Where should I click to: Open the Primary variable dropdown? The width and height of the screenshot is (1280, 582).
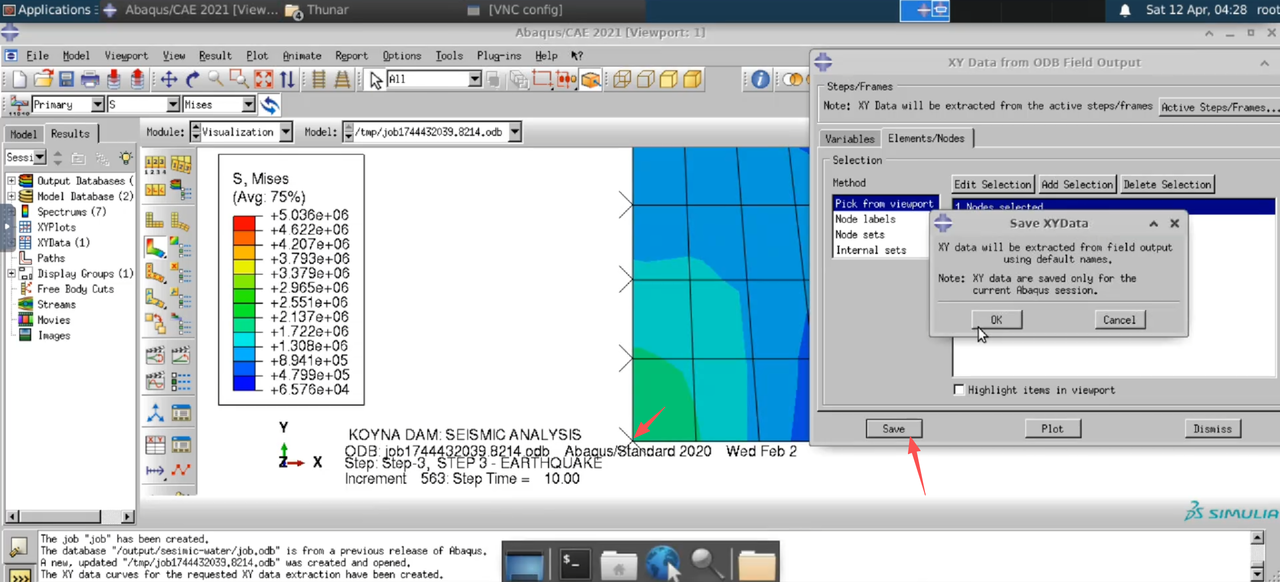click(x=97, y=104)
